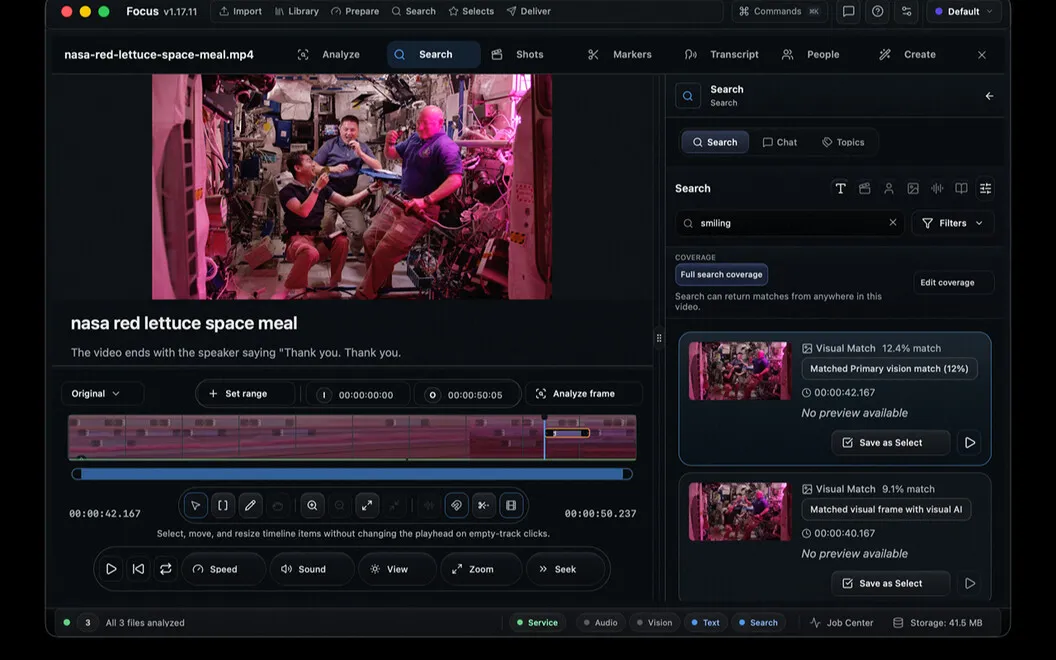Open the Sound options

[312, 569]
